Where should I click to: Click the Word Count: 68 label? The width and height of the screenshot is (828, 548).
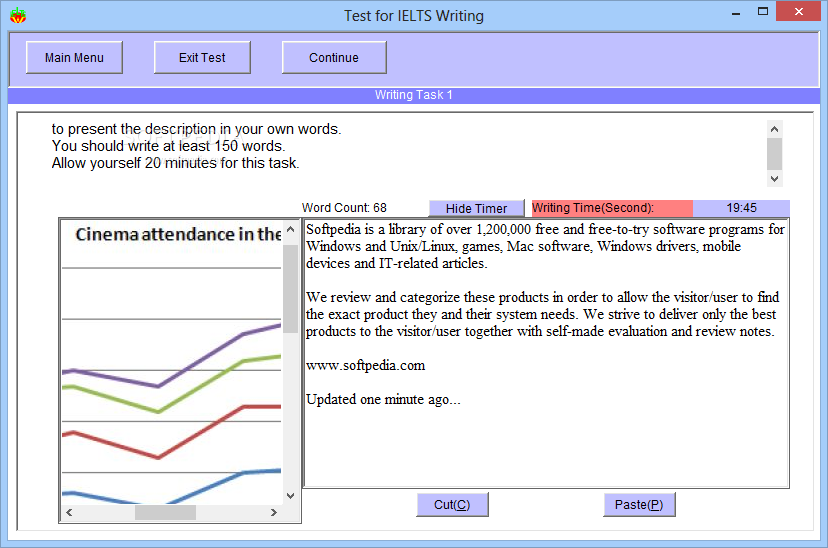click(x=344, y=208)
